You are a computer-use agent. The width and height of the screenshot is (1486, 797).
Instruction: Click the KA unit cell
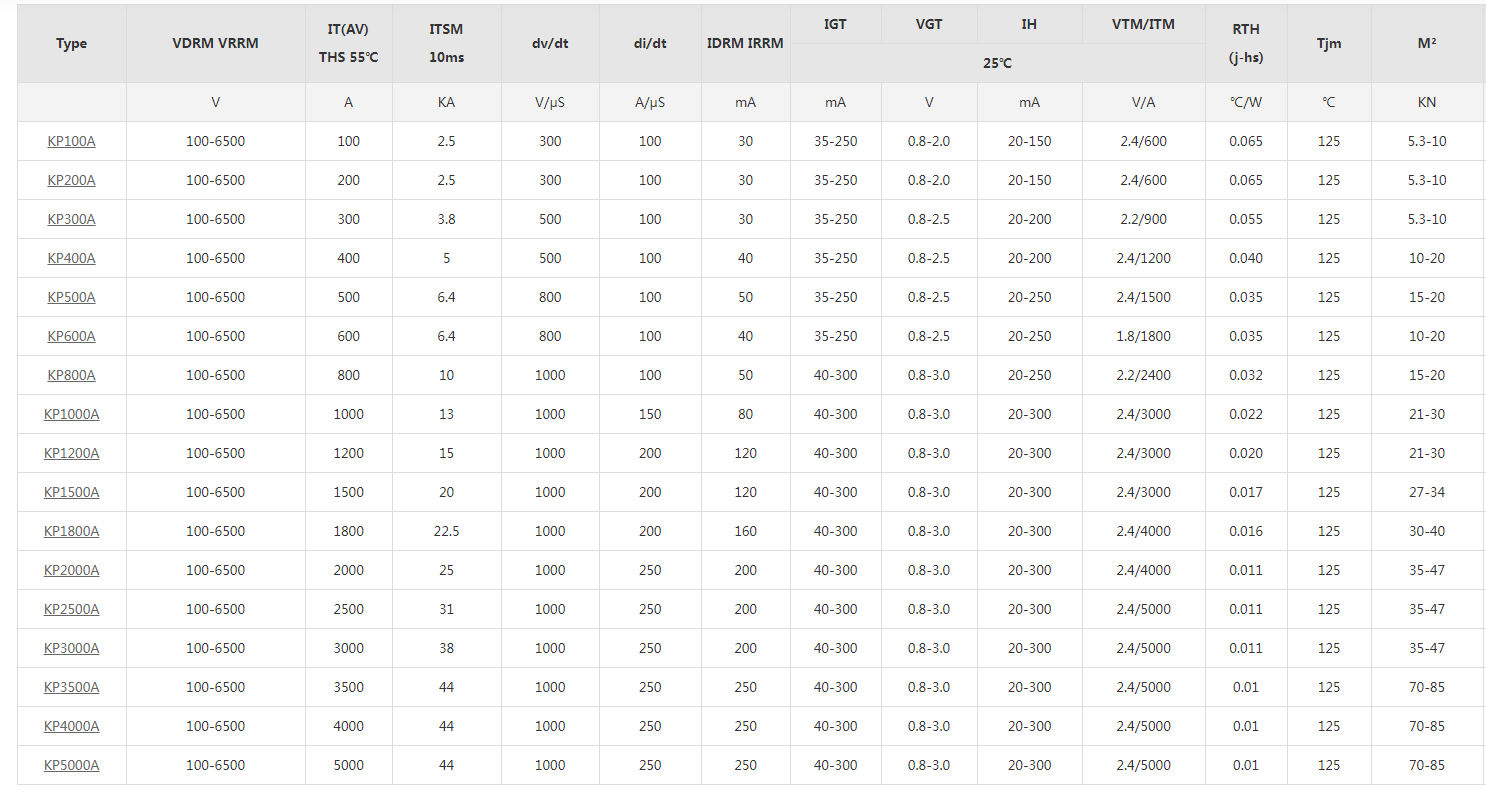pos(446,102)
